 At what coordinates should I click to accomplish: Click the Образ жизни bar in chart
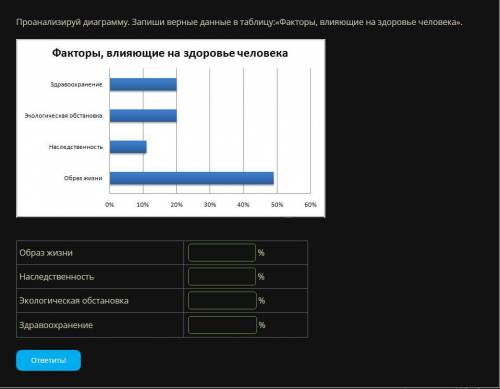[192, 178]
